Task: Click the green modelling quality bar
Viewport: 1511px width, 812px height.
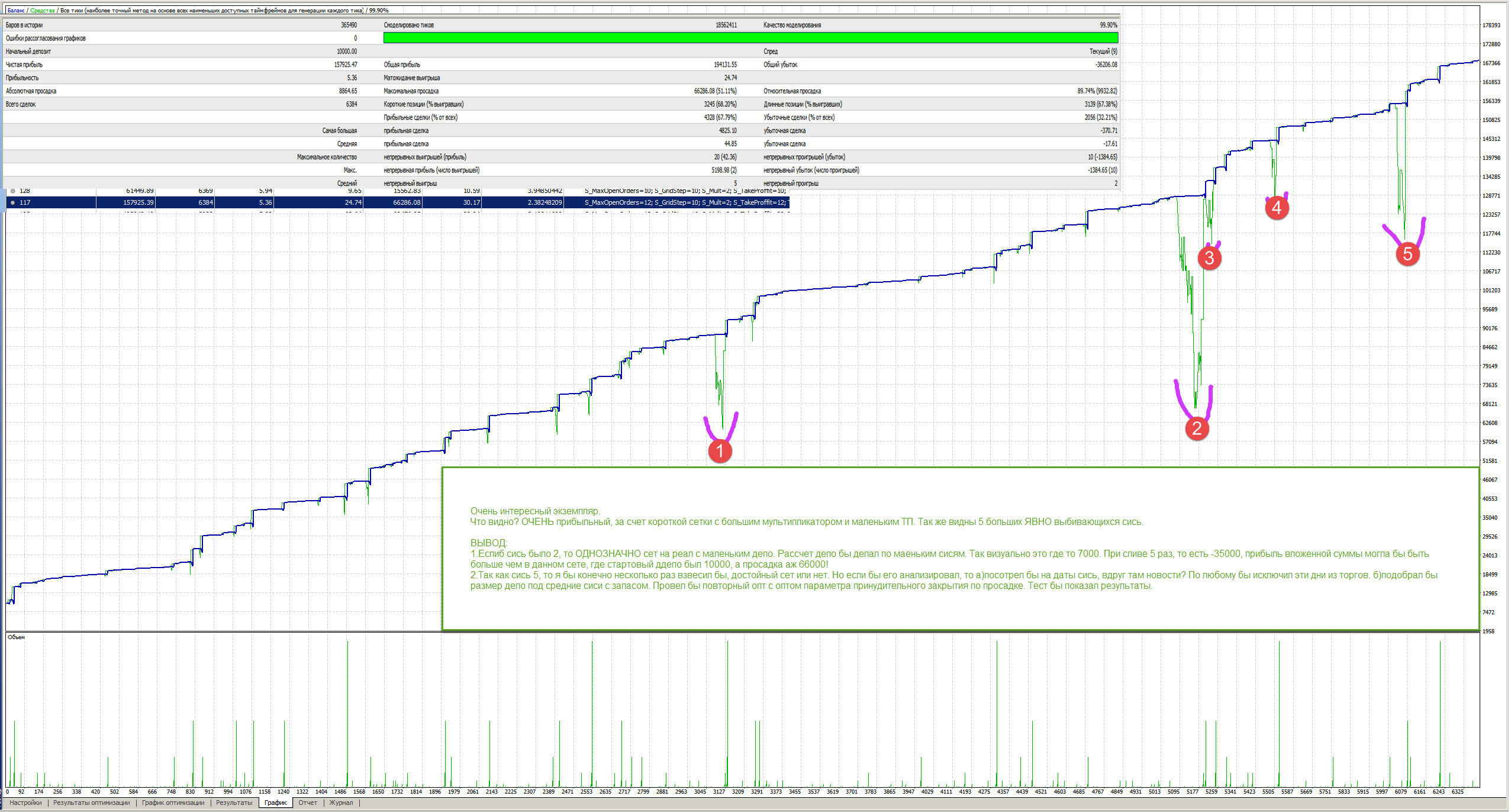Action: 750,38
